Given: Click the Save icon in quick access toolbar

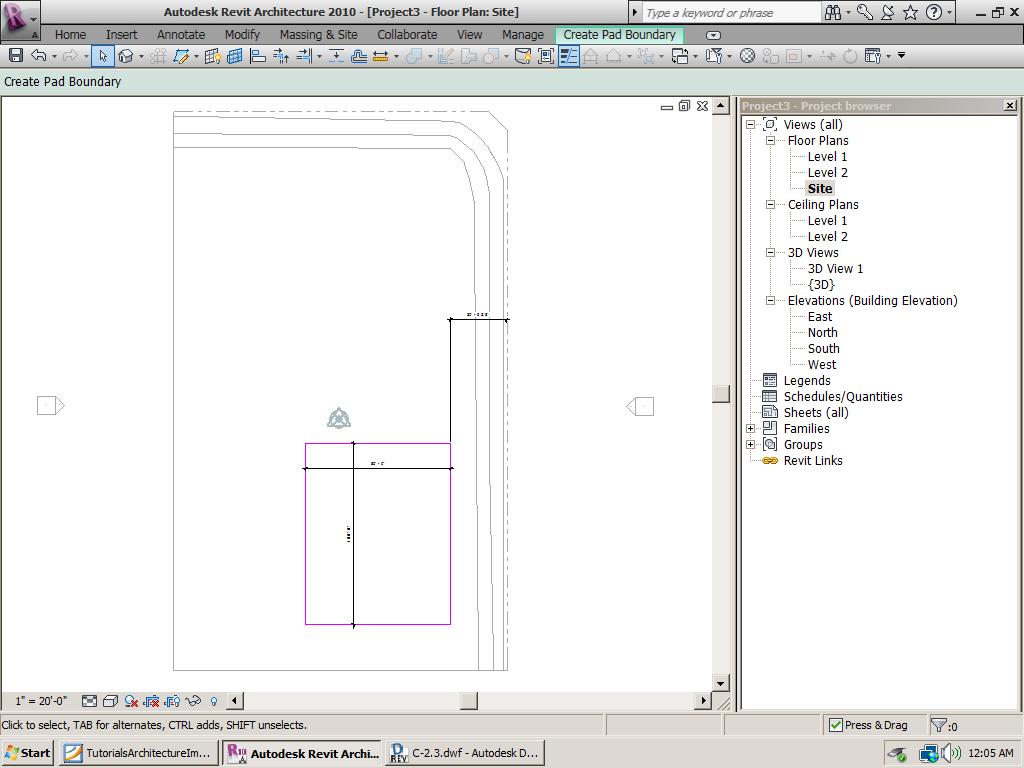Looking at the screenshot, I should tap(15, 56).
